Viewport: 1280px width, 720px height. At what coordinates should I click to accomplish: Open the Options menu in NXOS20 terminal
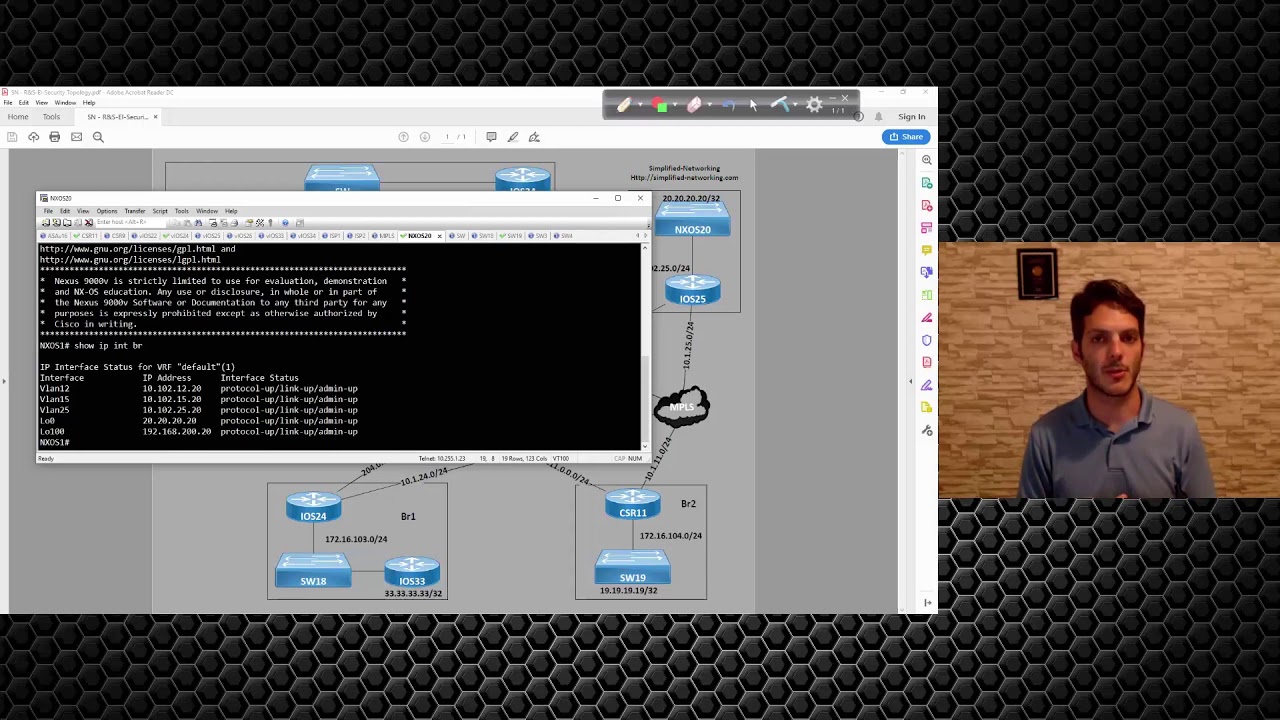(x=106, y=211)
